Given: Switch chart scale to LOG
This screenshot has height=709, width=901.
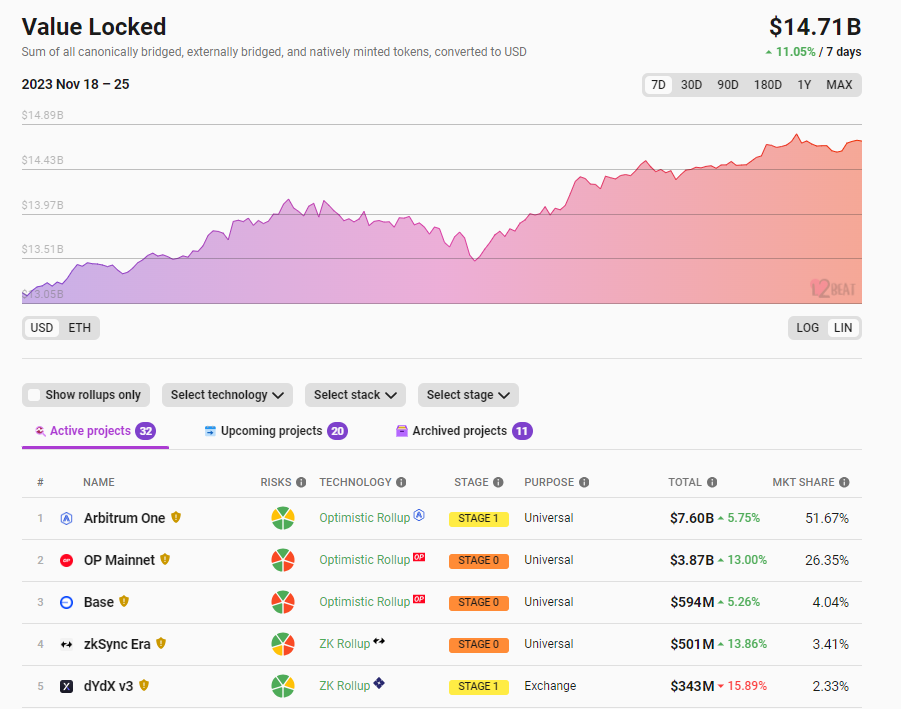Looking at the screenshot, I should 807,328.
